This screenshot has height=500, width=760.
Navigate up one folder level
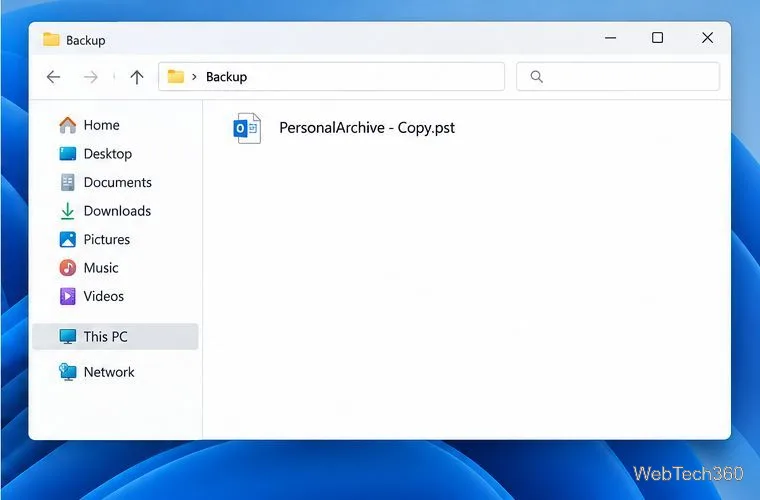(x=137, y=77)
